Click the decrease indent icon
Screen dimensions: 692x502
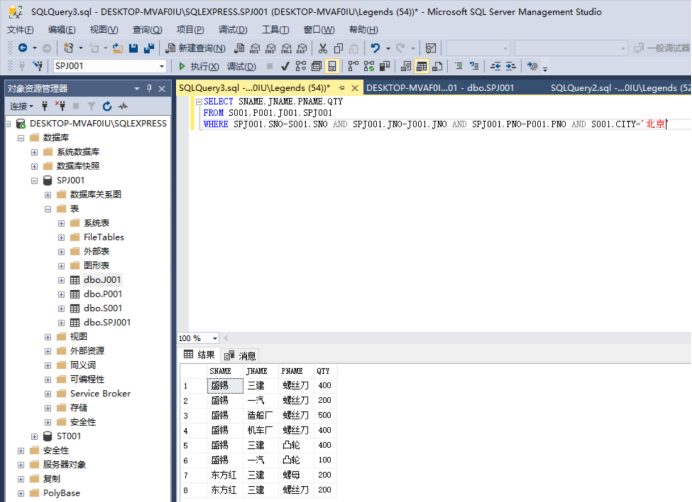click(496, 66)
